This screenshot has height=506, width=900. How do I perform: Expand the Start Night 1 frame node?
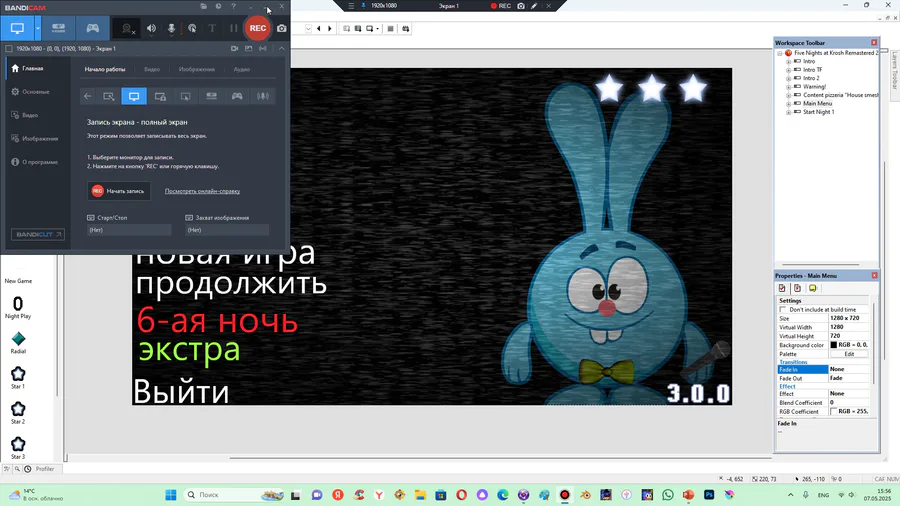coord(788,112)
